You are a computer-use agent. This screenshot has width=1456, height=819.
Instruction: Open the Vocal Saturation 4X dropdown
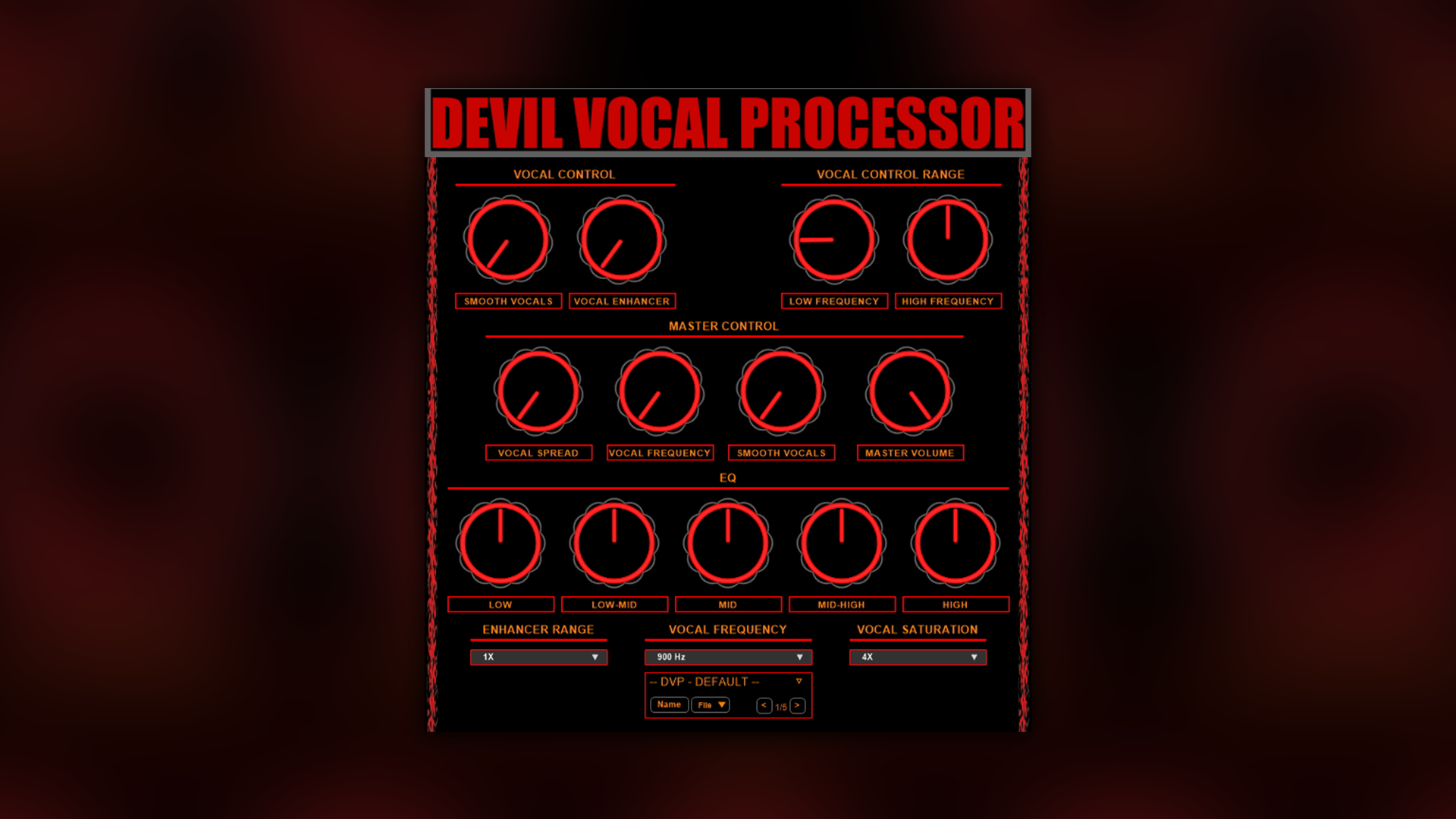(x=918, y=657)
